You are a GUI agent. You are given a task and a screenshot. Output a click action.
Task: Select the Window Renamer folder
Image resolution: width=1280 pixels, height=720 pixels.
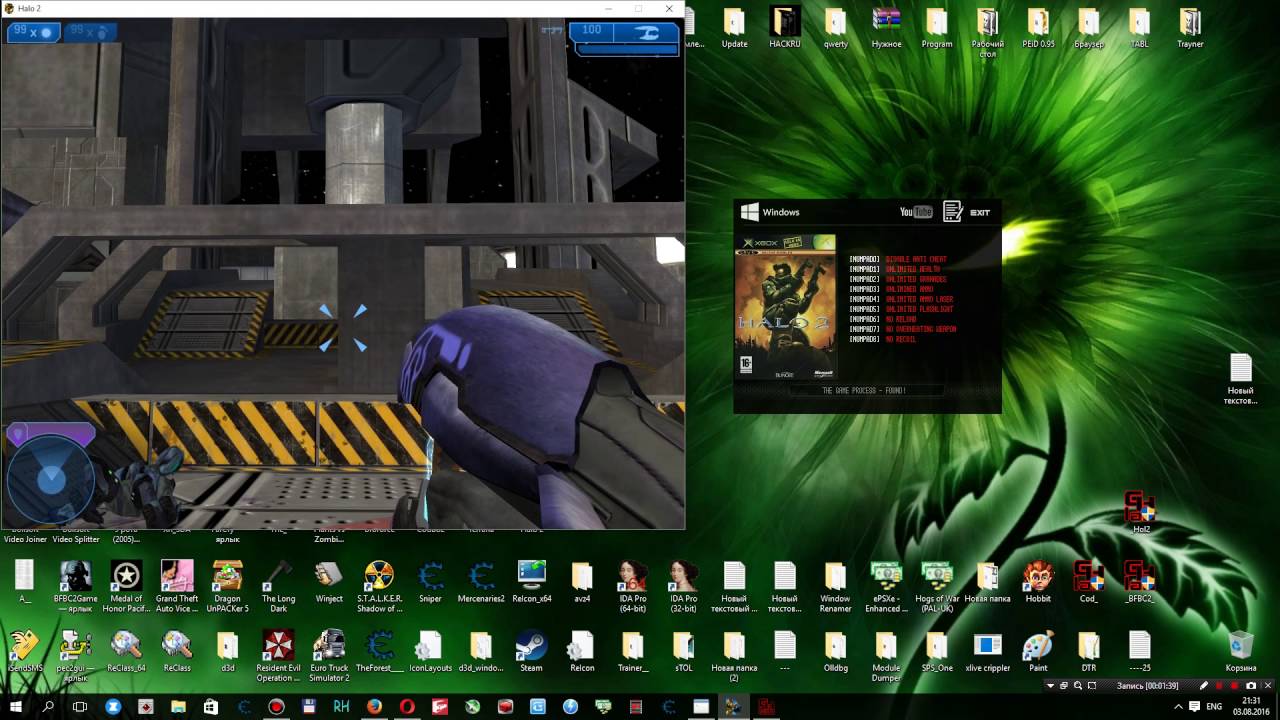coord(835,586)
